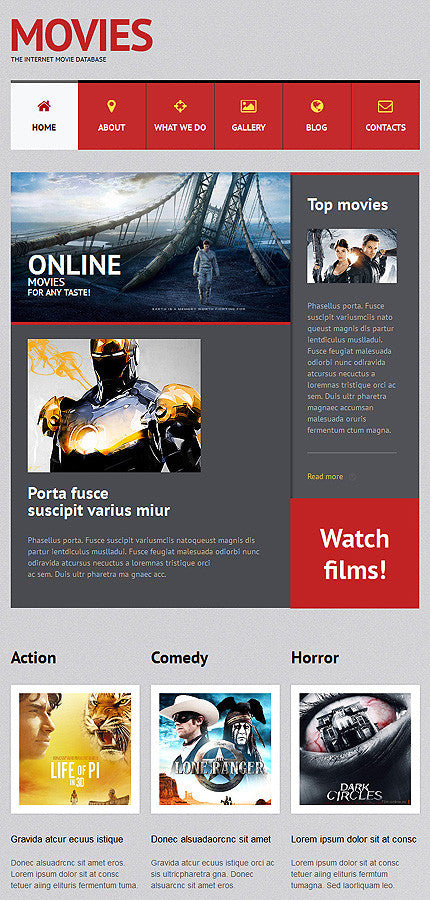Click the map pin icon above About
The height and width of the screenshot is (900, 430).
111,106
